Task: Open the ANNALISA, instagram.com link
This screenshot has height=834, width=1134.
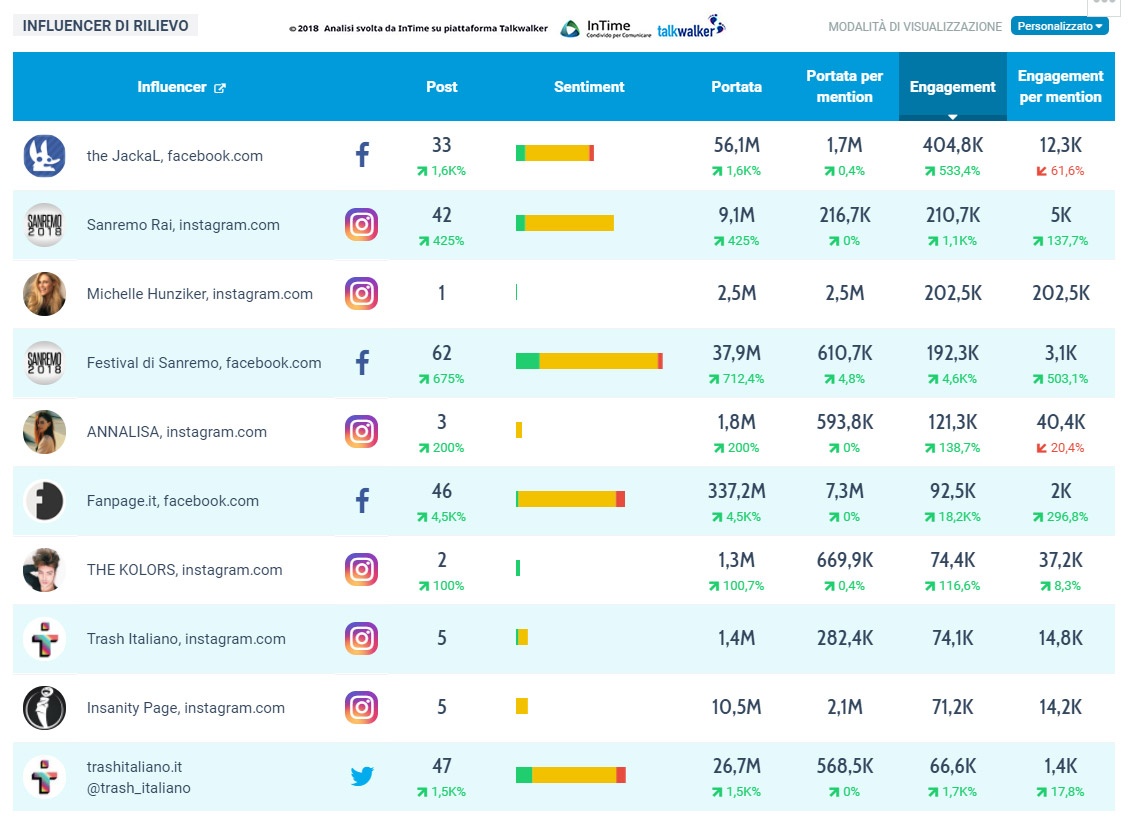Action: click(176, 432)
